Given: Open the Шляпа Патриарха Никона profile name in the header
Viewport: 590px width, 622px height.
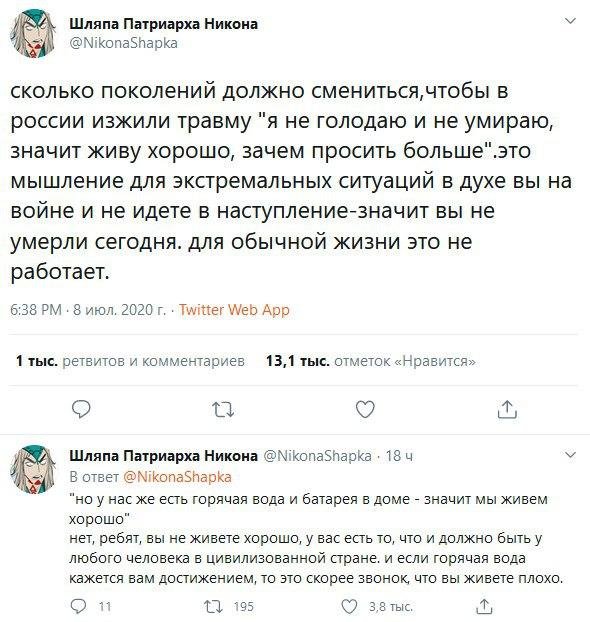Looking at the screenshot, I should tap(163, 24).
